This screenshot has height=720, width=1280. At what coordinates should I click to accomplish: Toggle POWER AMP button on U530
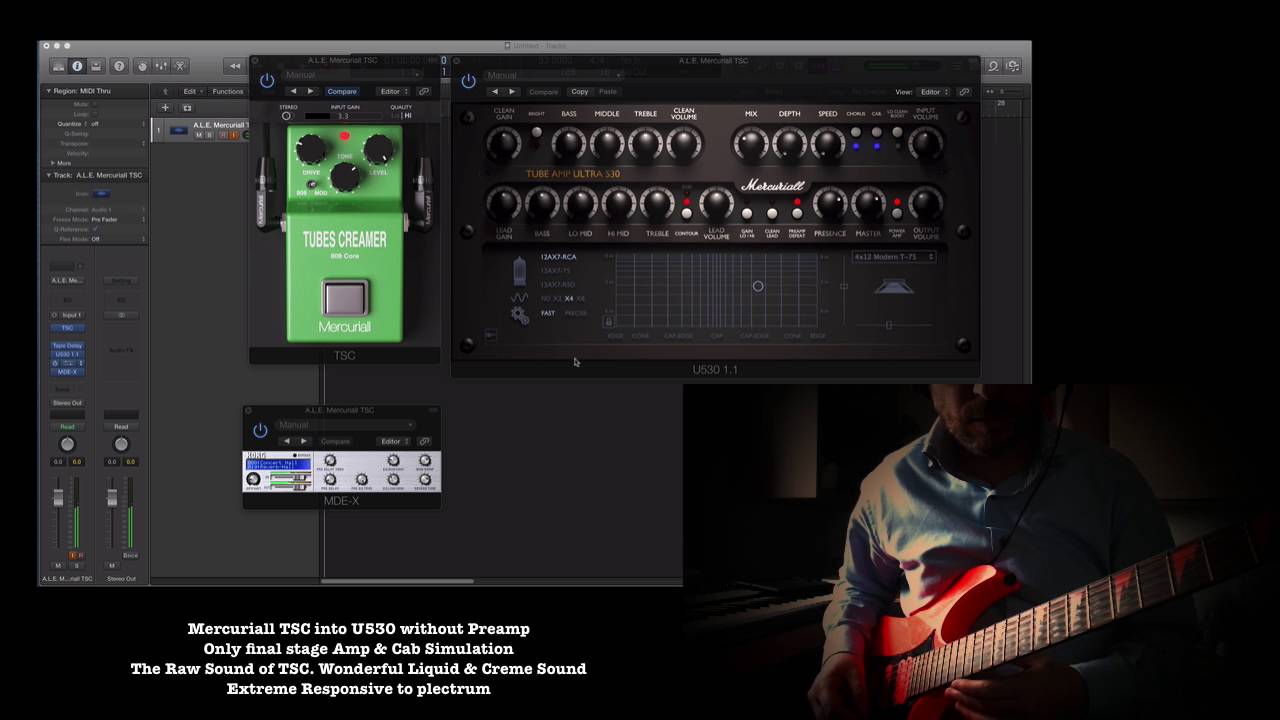[x=897, y=213]
